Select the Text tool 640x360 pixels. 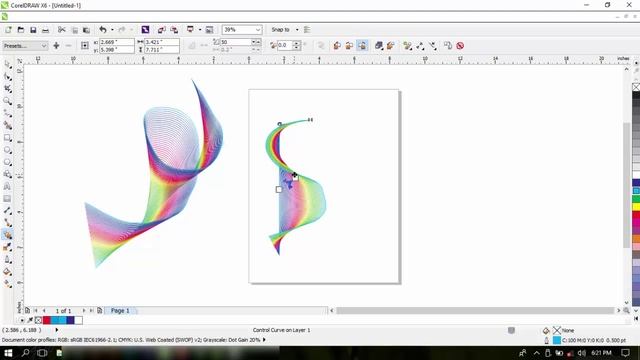[x=7, y=187]
